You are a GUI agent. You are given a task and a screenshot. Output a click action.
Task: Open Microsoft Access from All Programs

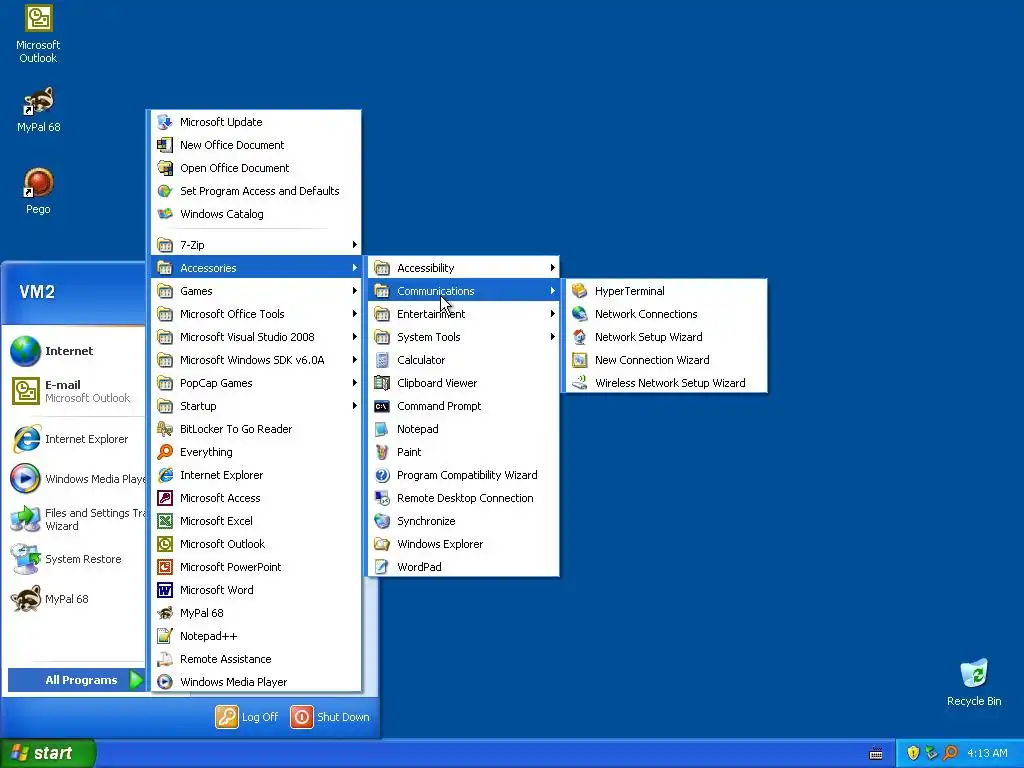(256, 498)
